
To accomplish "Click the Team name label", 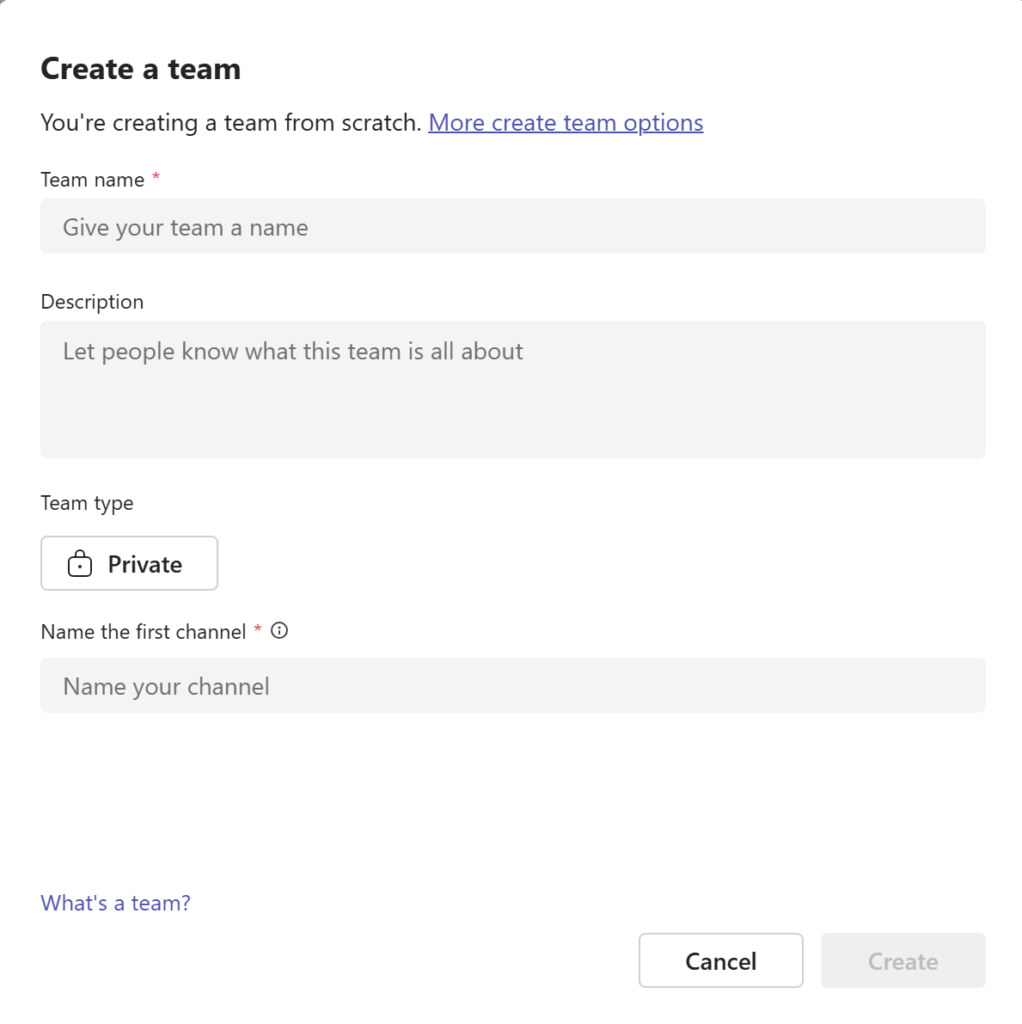I will (92, 180).
